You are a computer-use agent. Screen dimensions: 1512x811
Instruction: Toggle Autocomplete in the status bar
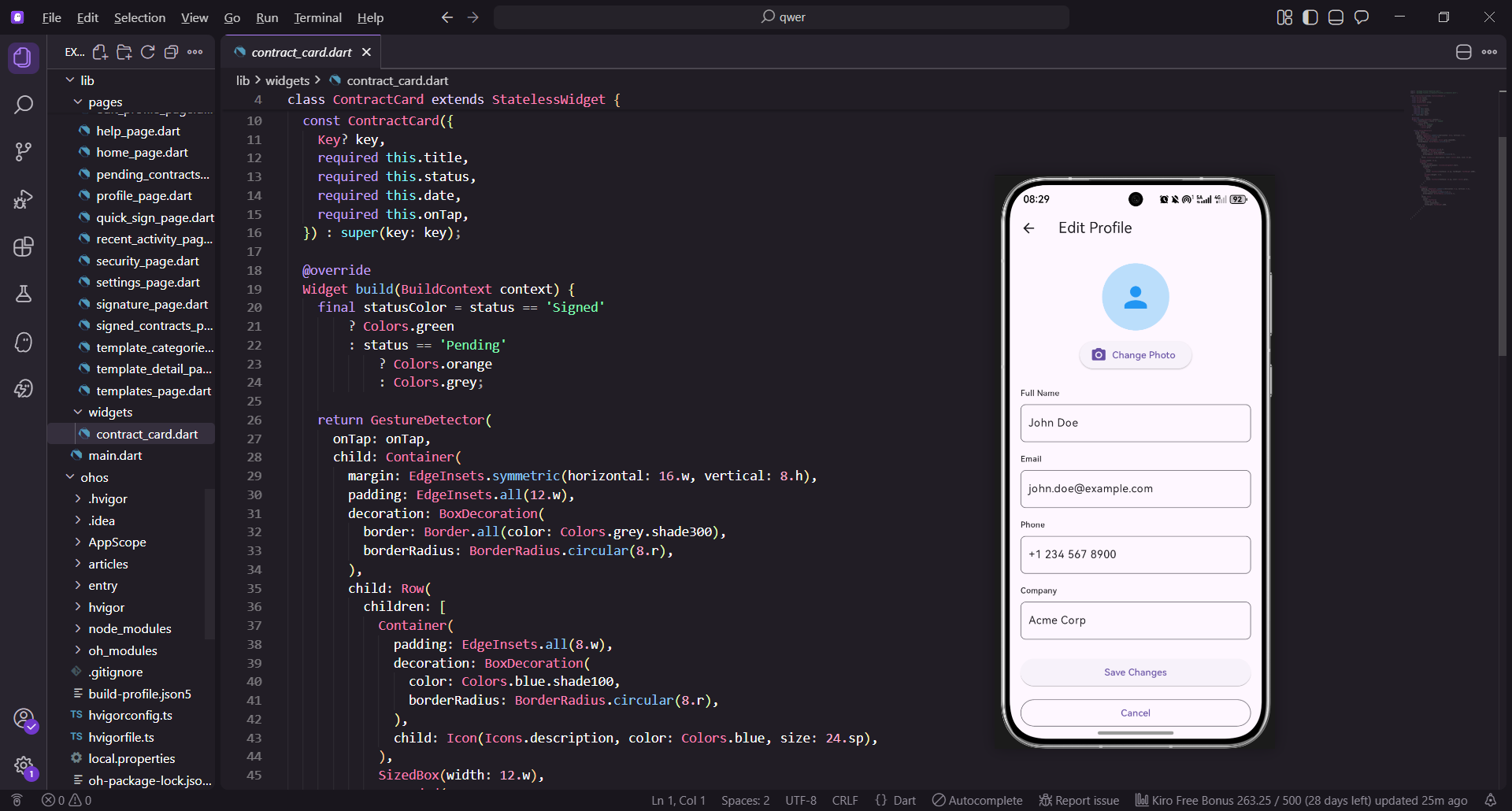977,800
